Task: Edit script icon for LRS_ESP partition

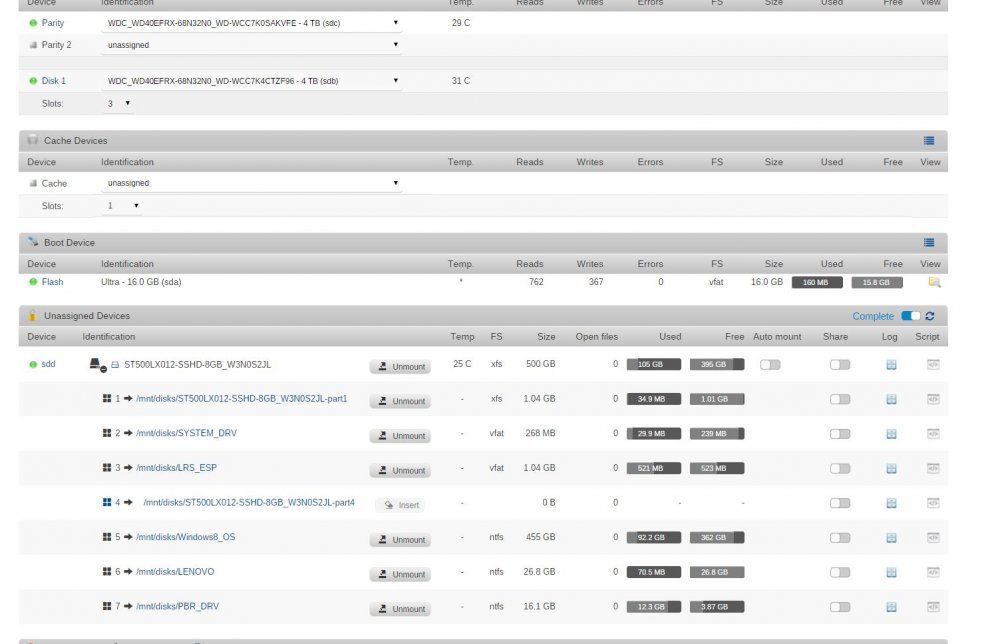Action: pyautogui.click(x=933, y=469)
